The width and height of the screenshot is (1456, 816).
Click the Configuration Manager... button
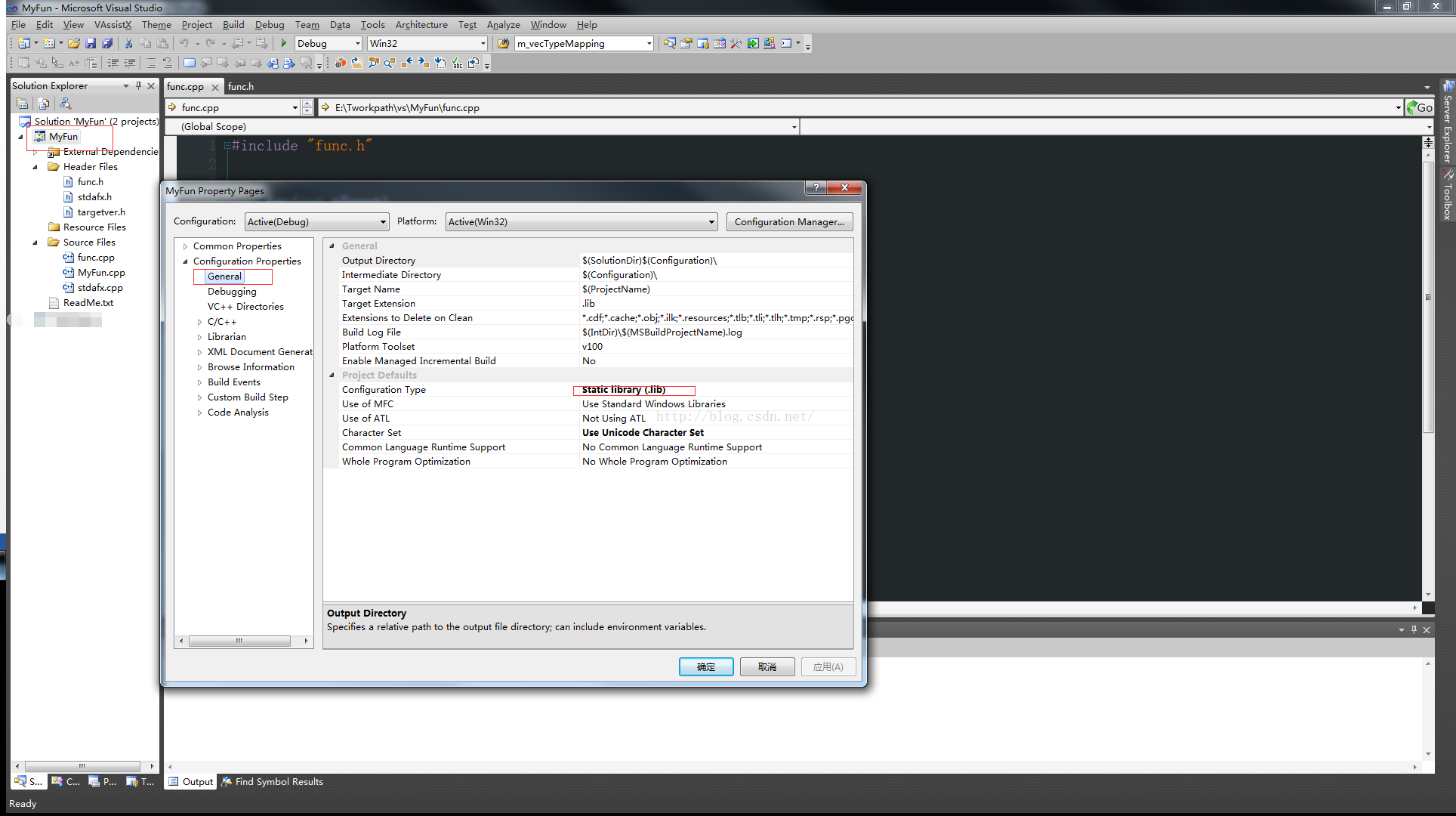point(790,221)
